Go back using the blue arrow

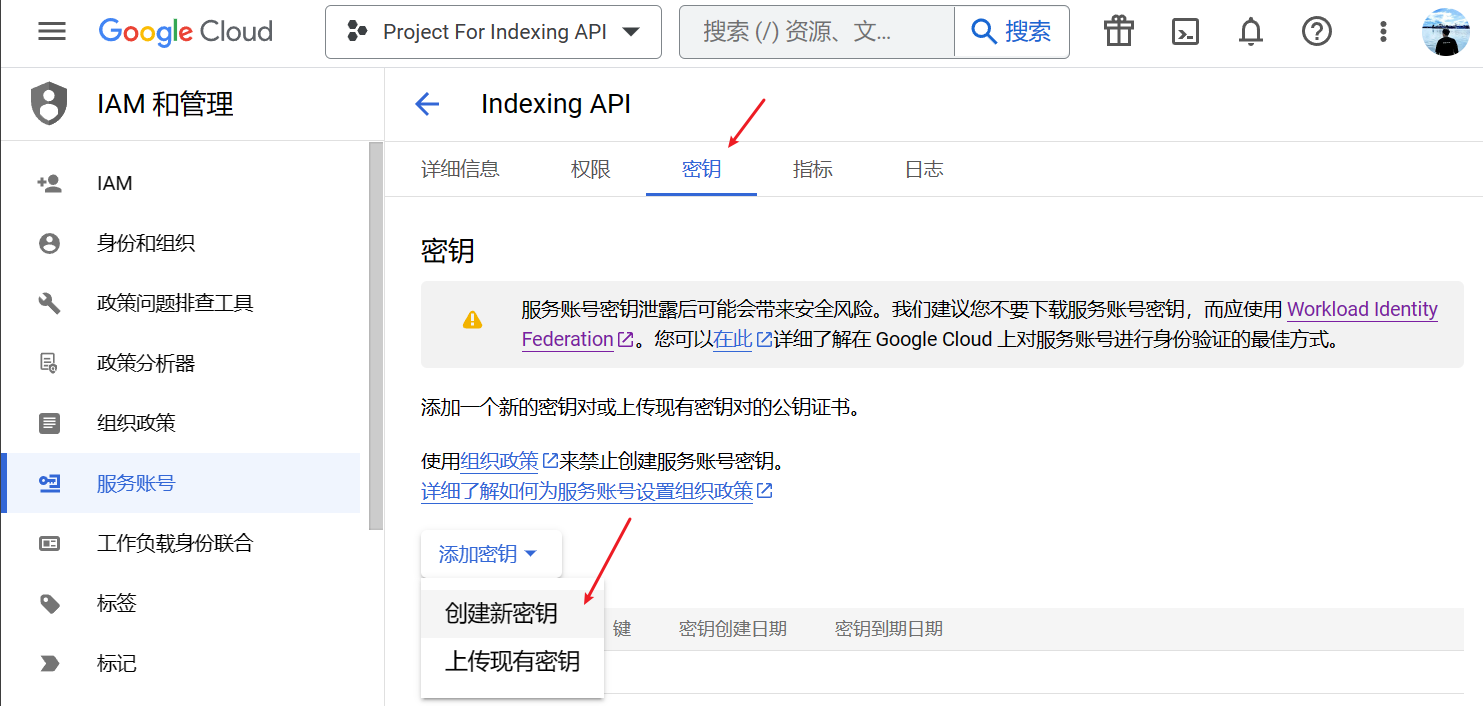(x=427, y=104)
